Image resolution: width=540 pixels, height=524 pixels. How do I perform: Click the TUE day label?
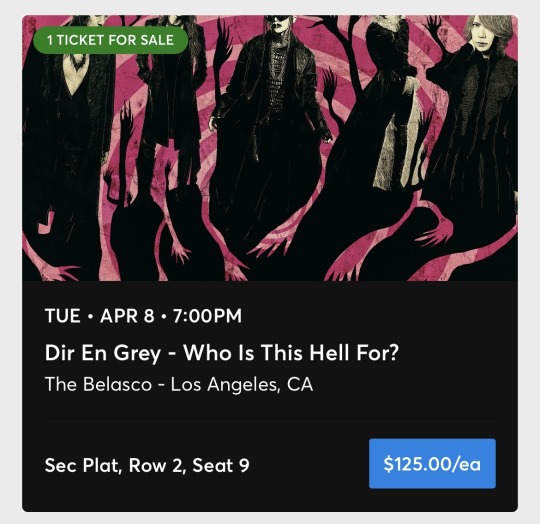pos(63,316)
